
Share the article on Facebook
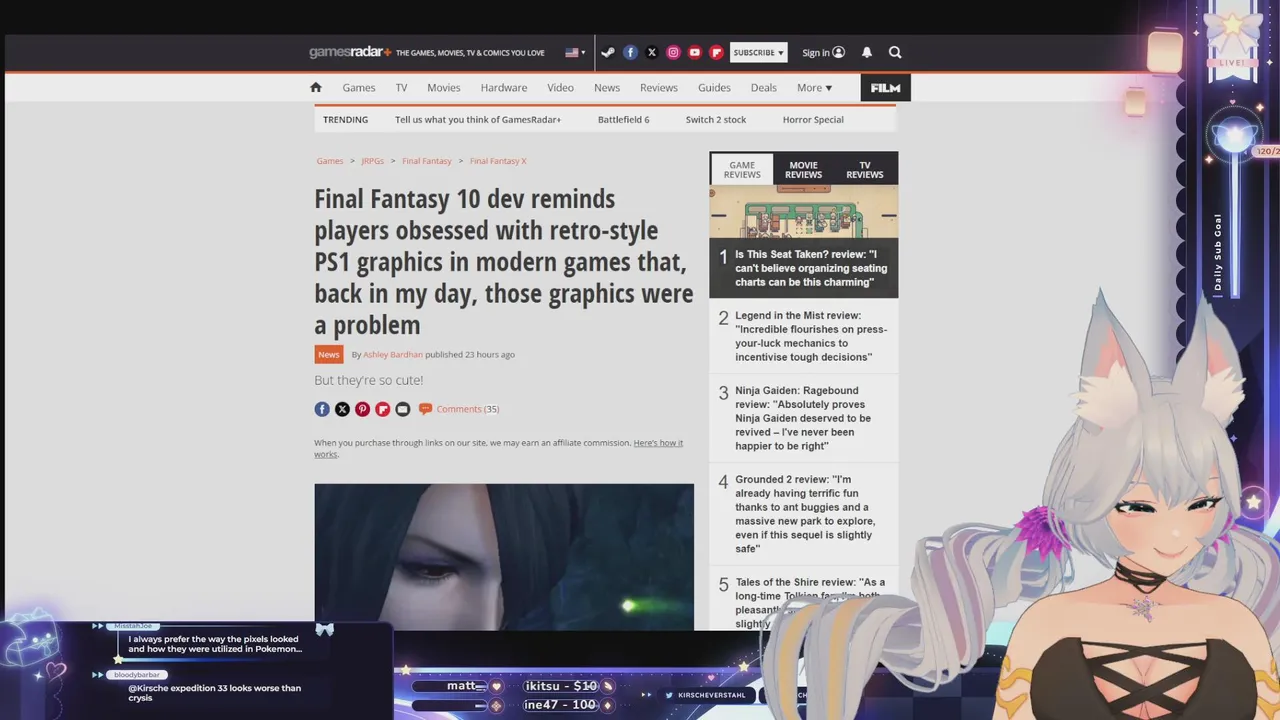pyautogui.click(x=322, y=409)
